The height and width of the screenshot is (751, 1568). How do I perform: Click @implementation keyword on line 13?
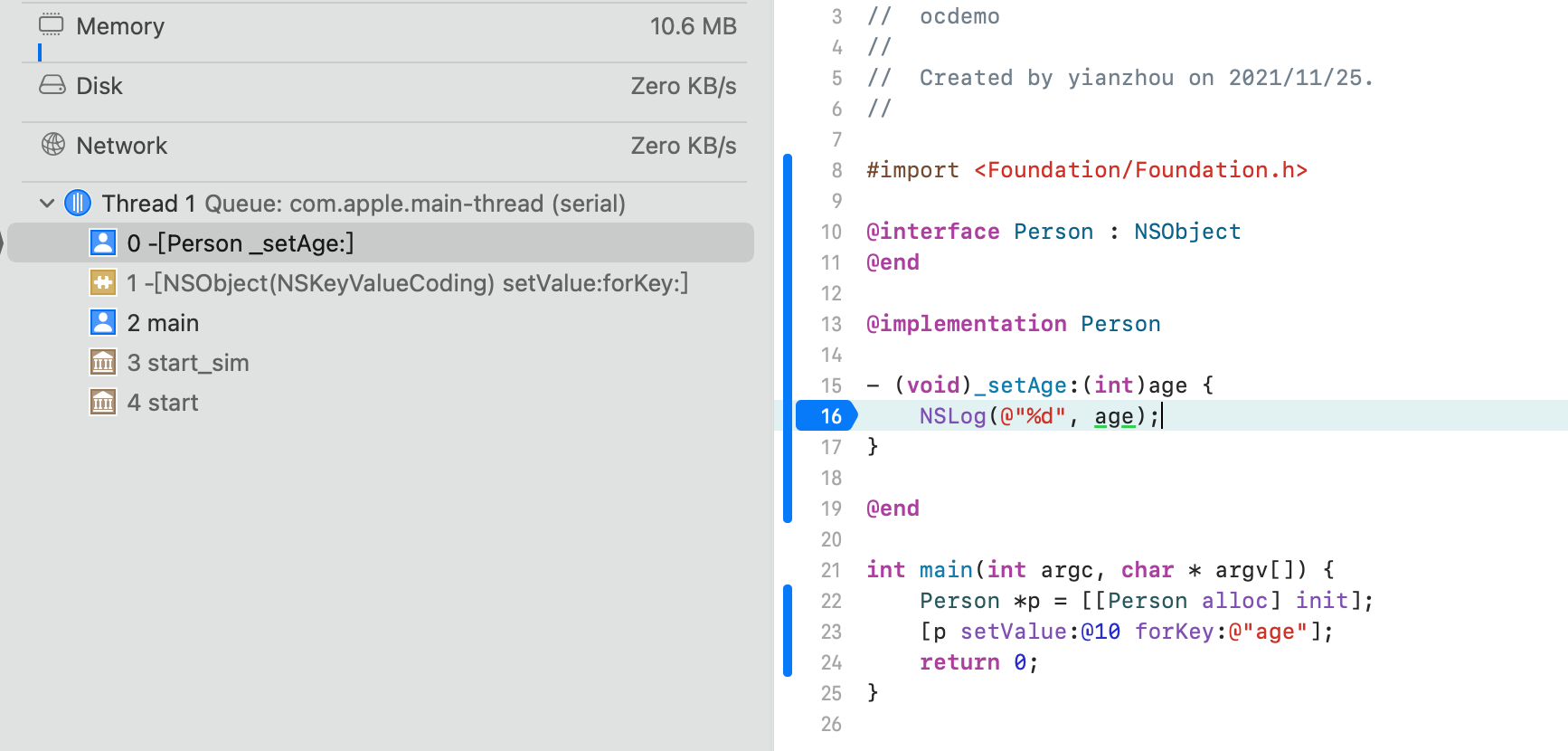966,324
